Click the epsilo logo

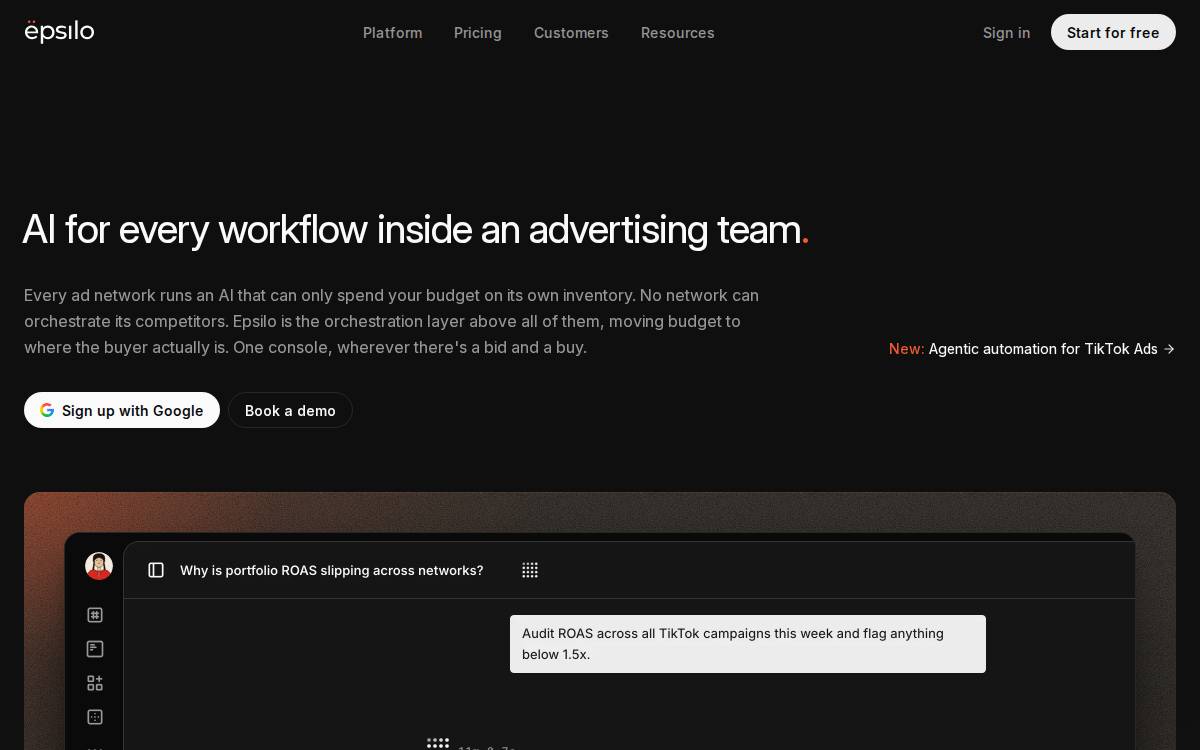point(59,31)
